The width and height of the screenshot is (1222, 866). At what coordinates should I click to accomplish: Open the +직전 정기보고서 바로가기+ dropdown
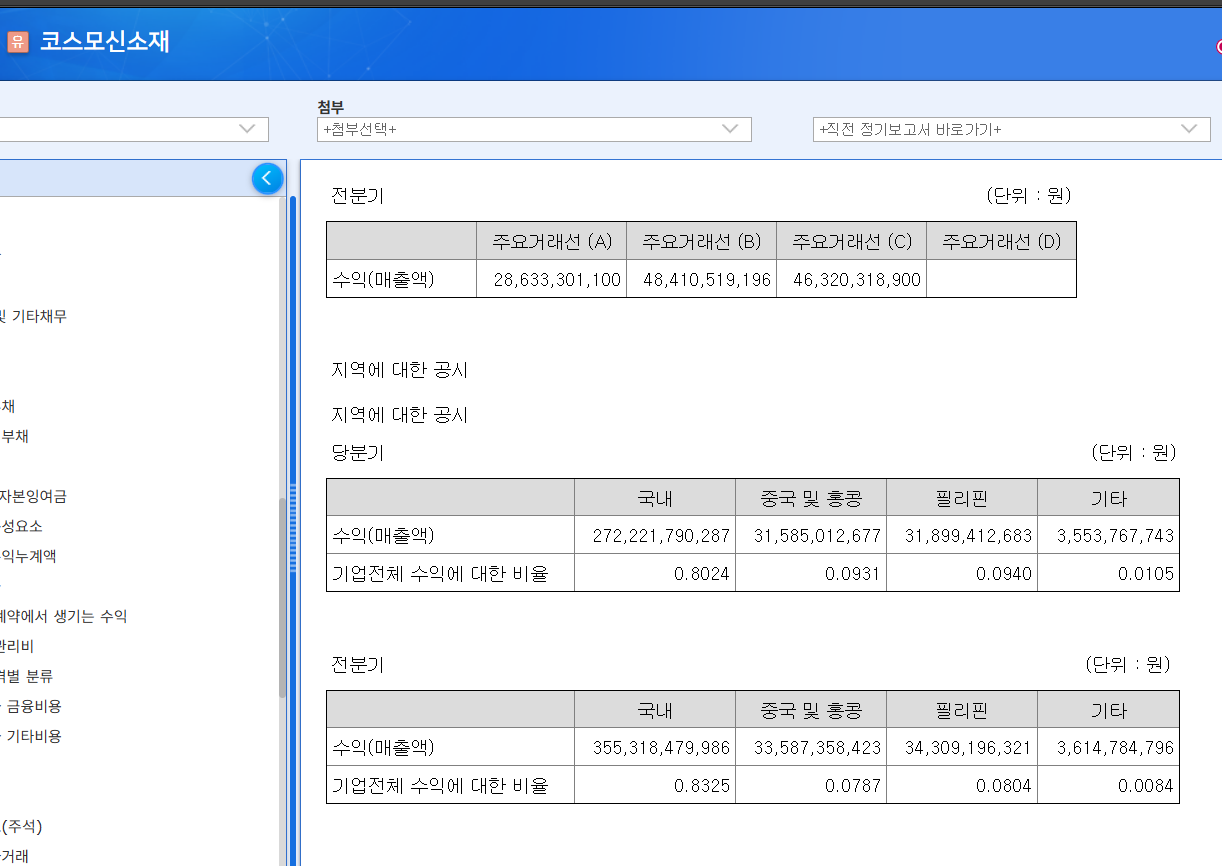(x=1010, y=129)
